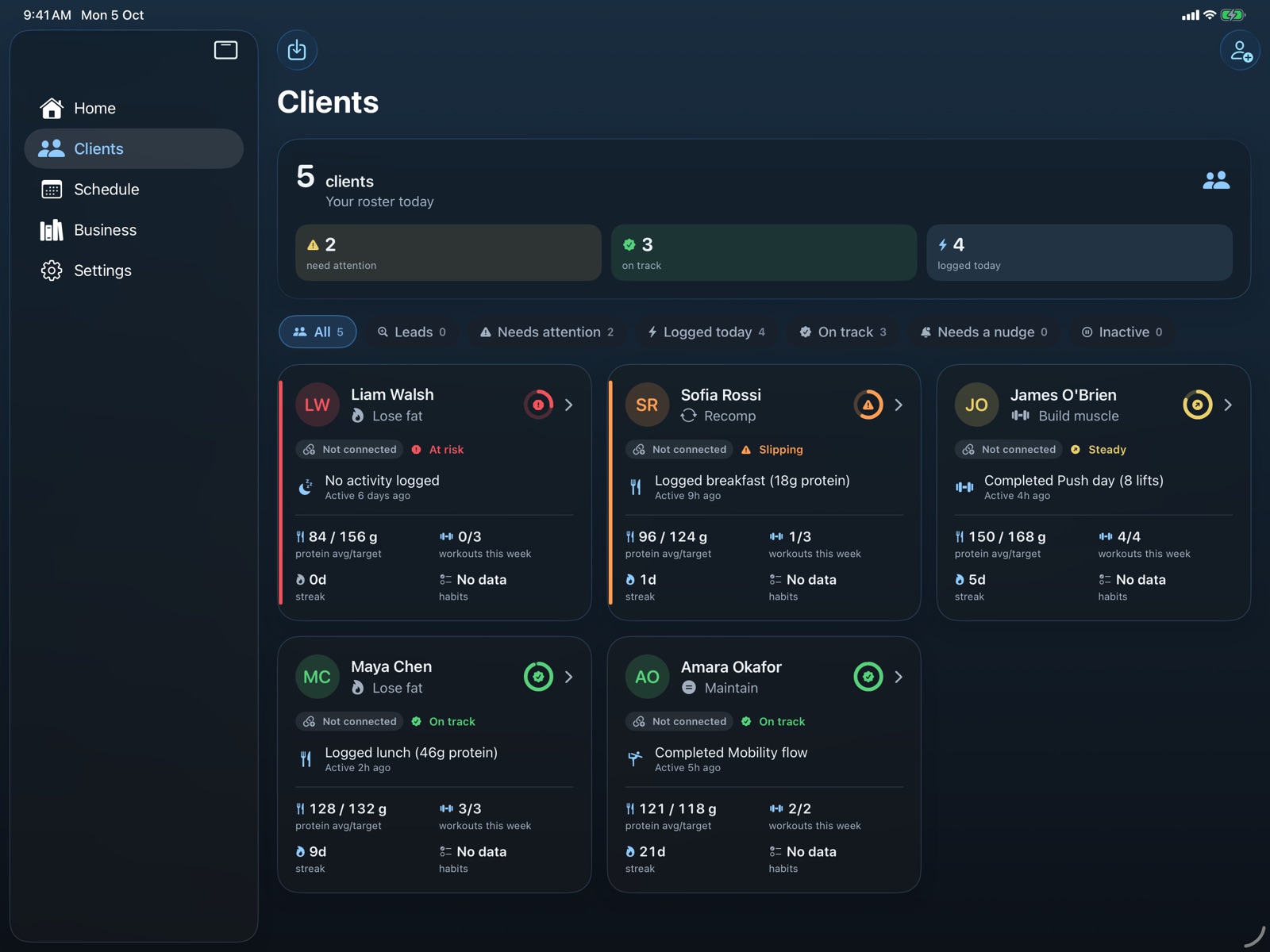Click the LW avatar
This screenshot has height=952, width=1270.
(x=317, y=405)
